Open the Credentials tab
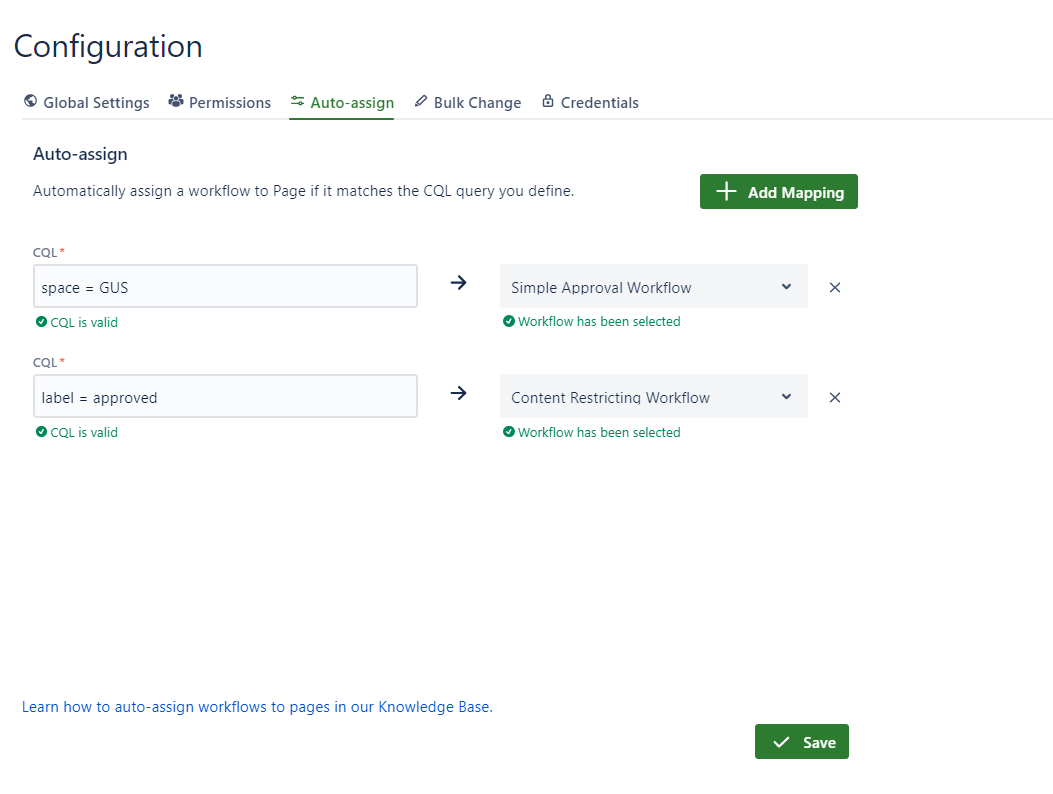 pyautogui.click(x=590, y=102)
